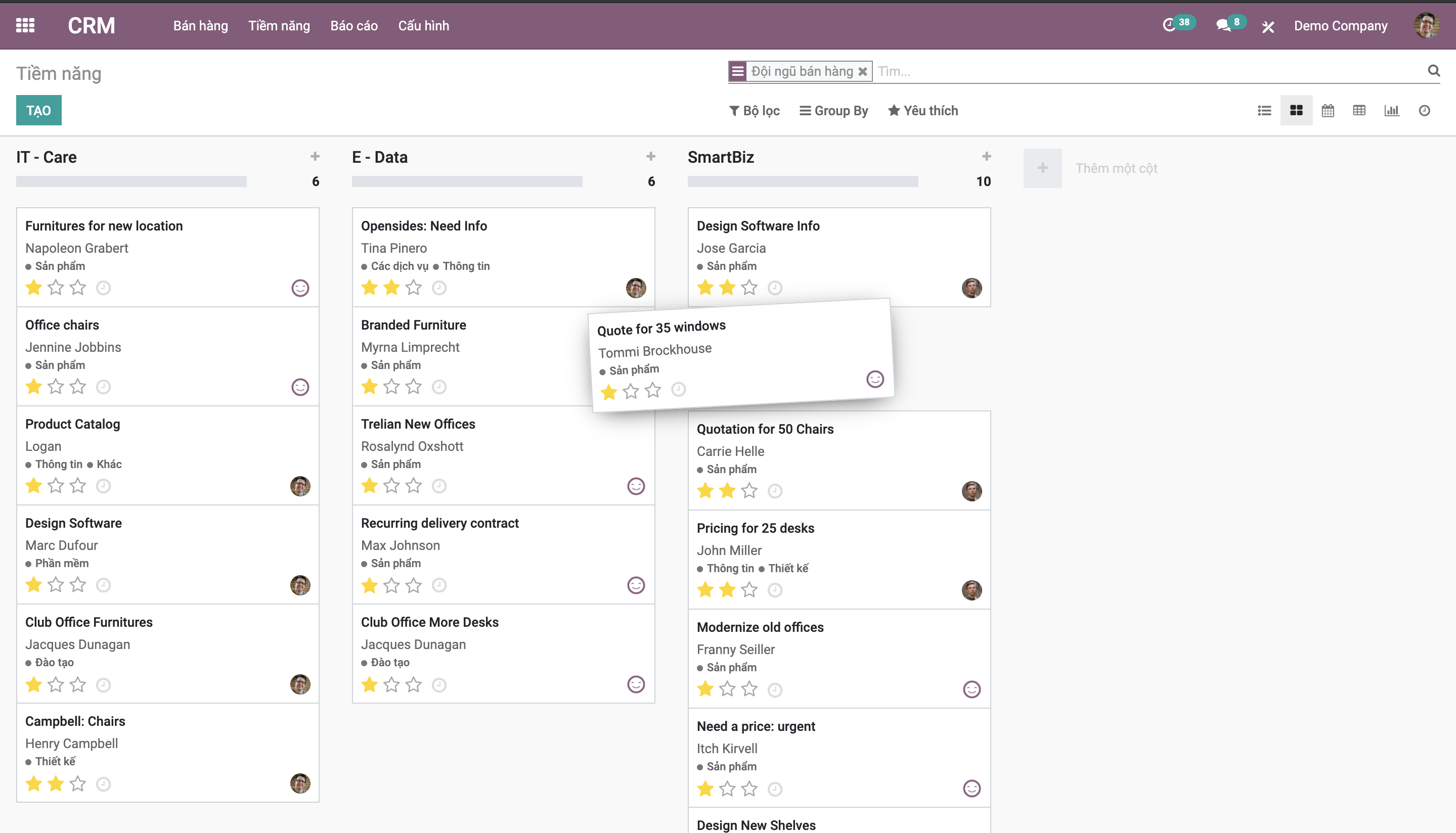Set third star on Quotation for 50 Chairs

point(749,490)
